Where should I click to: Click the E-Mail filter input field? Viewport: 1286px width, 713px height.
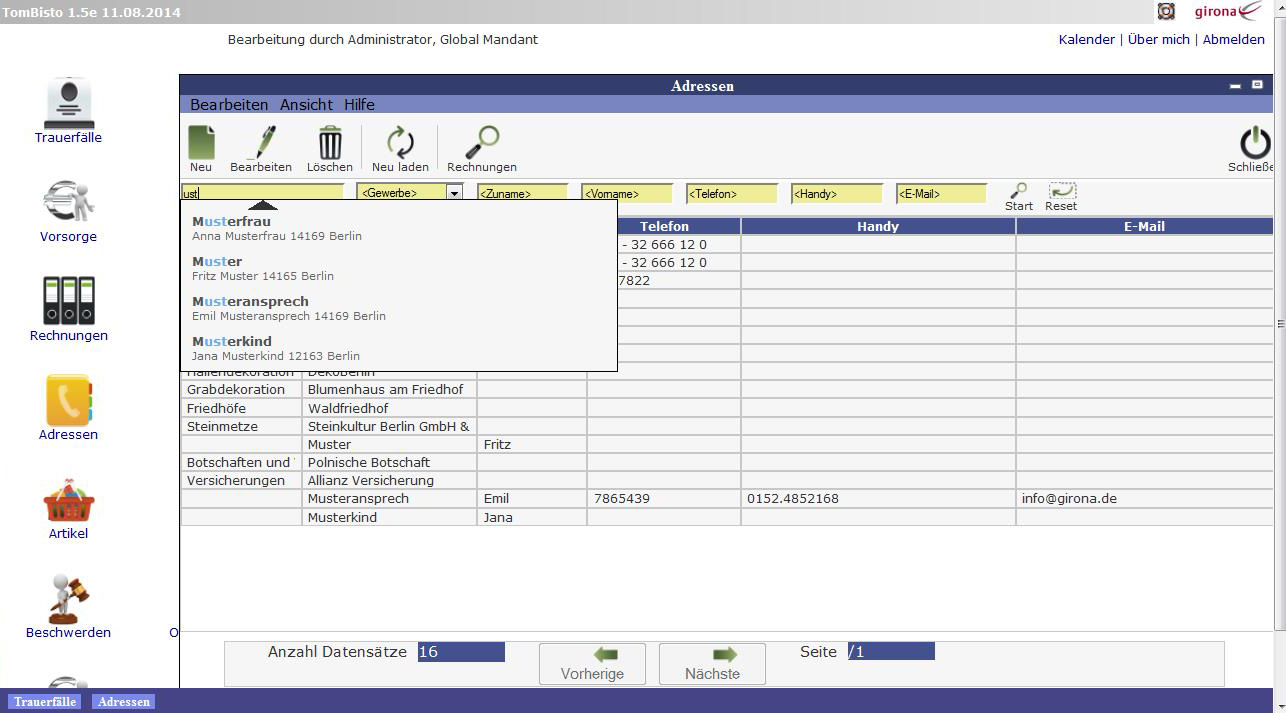(x=940, y=194)
